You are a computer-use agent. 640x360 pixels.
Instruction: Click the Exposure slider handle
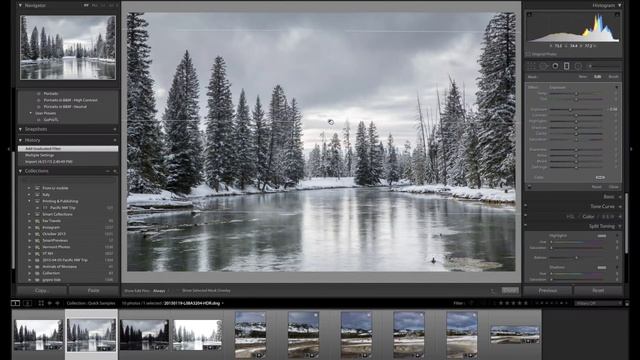coord(571,109)
